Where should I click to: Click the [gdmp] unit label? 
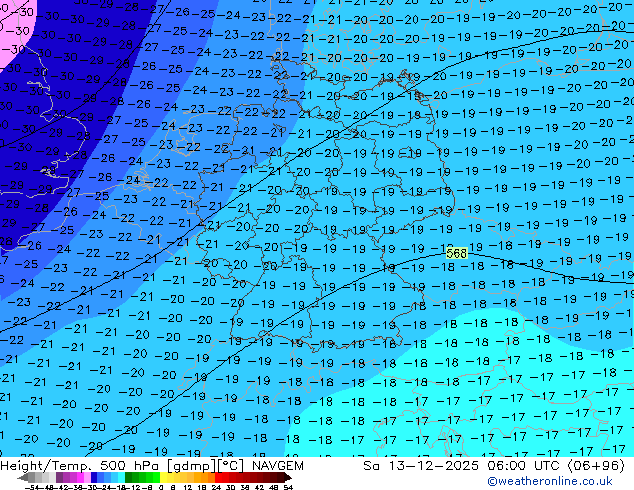(x=190, y=466)
